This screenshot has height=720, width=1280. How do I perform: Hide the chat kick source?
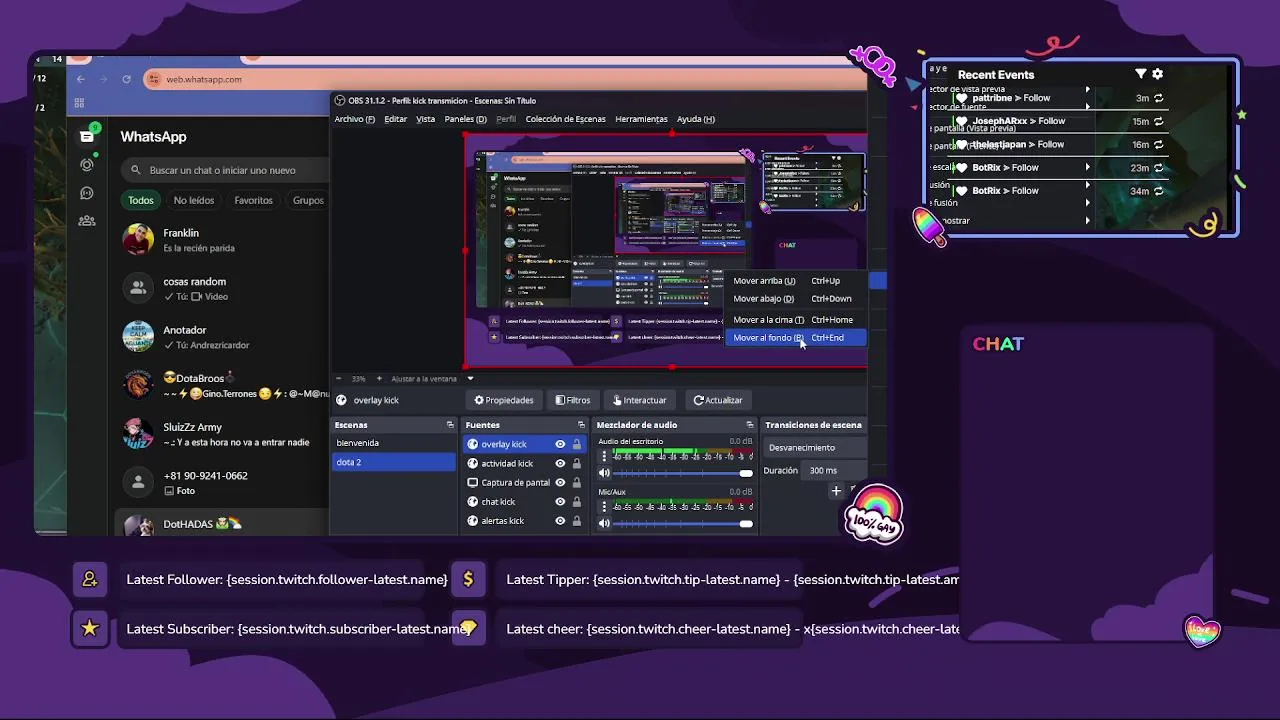(x=560, y=501)
